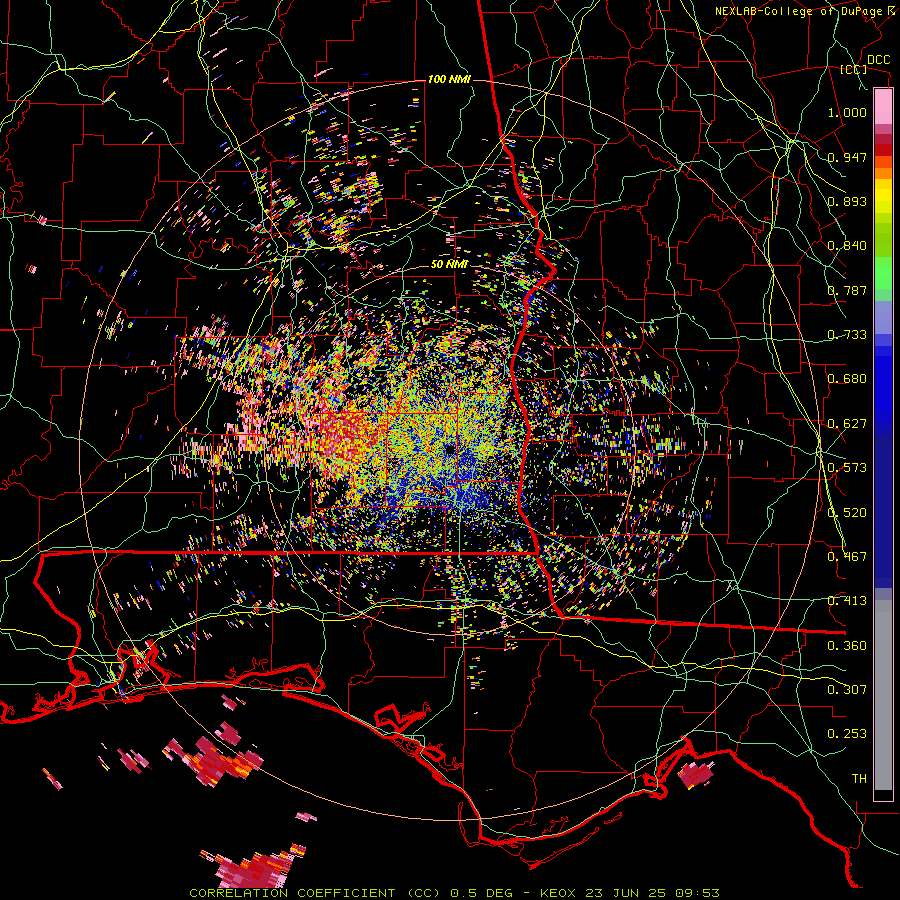Select the 0.307 scale value

pyautogui.click(x=847, y=690)
